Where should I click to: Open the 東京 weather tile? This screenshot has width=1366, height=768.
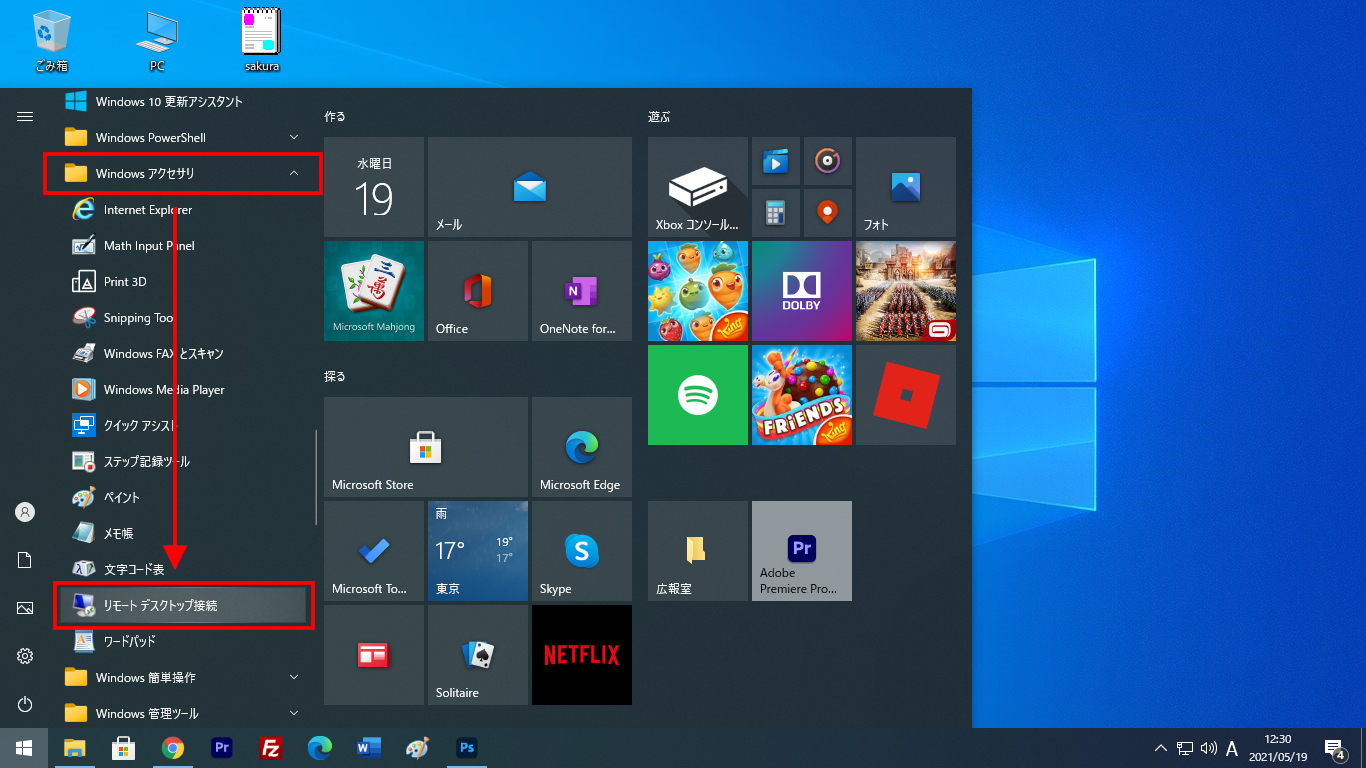point(478,551)
